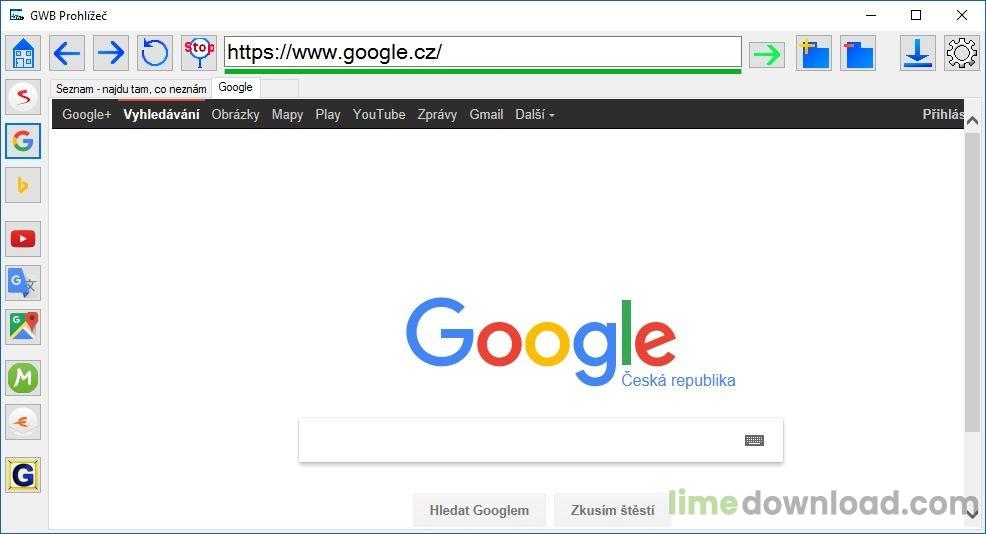Open the Google Translate sidebar shortcut
This screenshot has height=534, width=986.
23,283
